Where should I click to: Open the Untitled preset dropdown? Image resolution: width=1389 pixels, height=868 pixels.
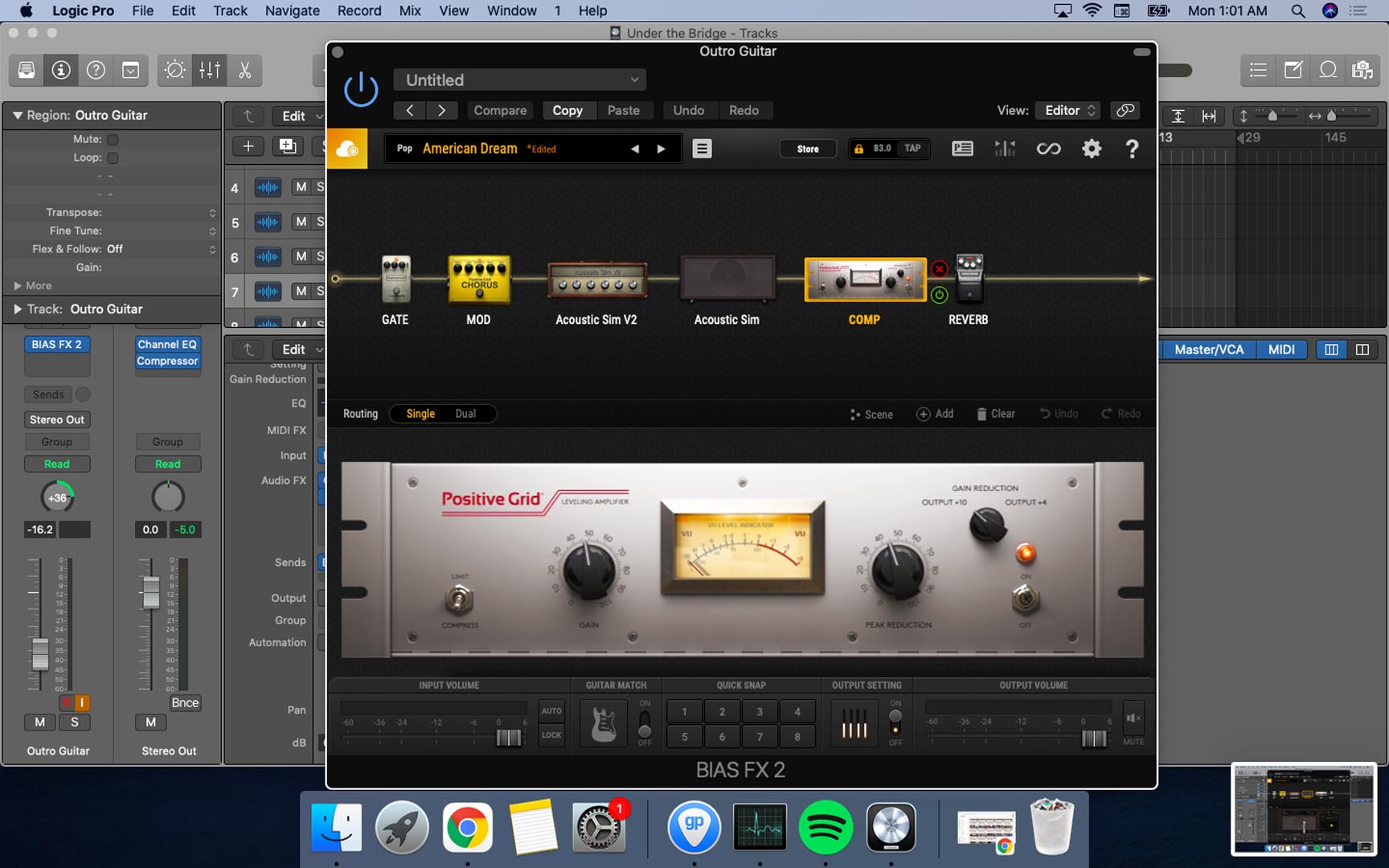pyautogui.click(x=520, y=80)
